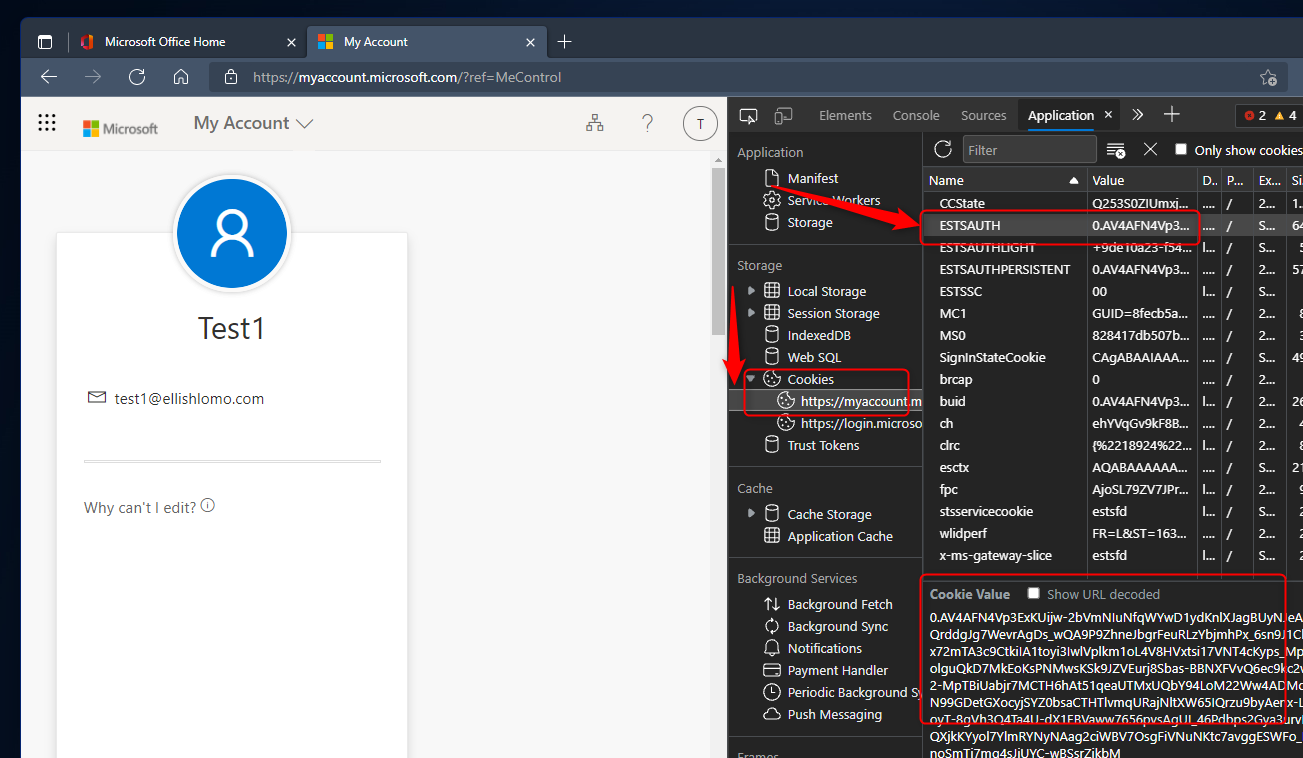Switch to the Microsoft Office Home tab
This screenshot has height=758, width=1303.
(x=165, y=42)
